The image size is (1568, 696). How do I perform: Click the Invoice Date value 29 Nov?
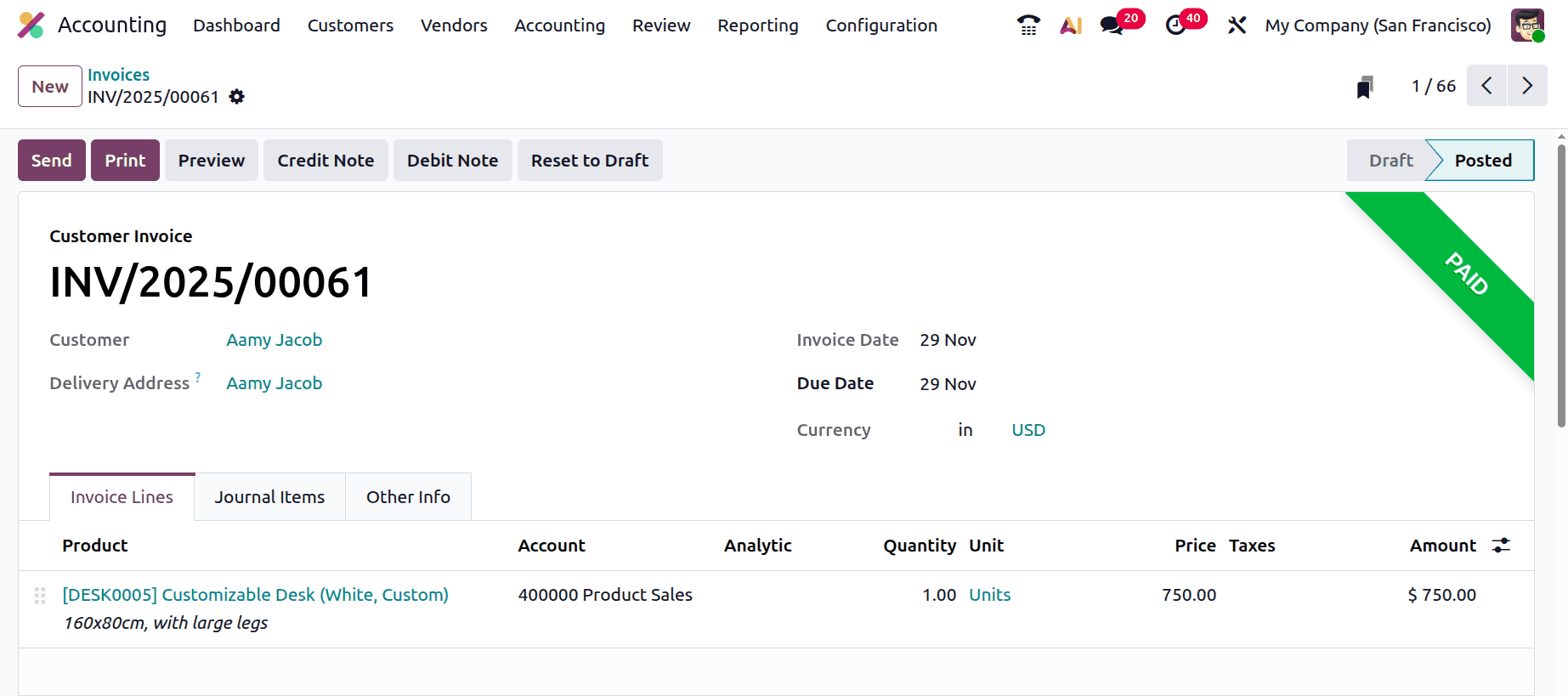[948, 340]
